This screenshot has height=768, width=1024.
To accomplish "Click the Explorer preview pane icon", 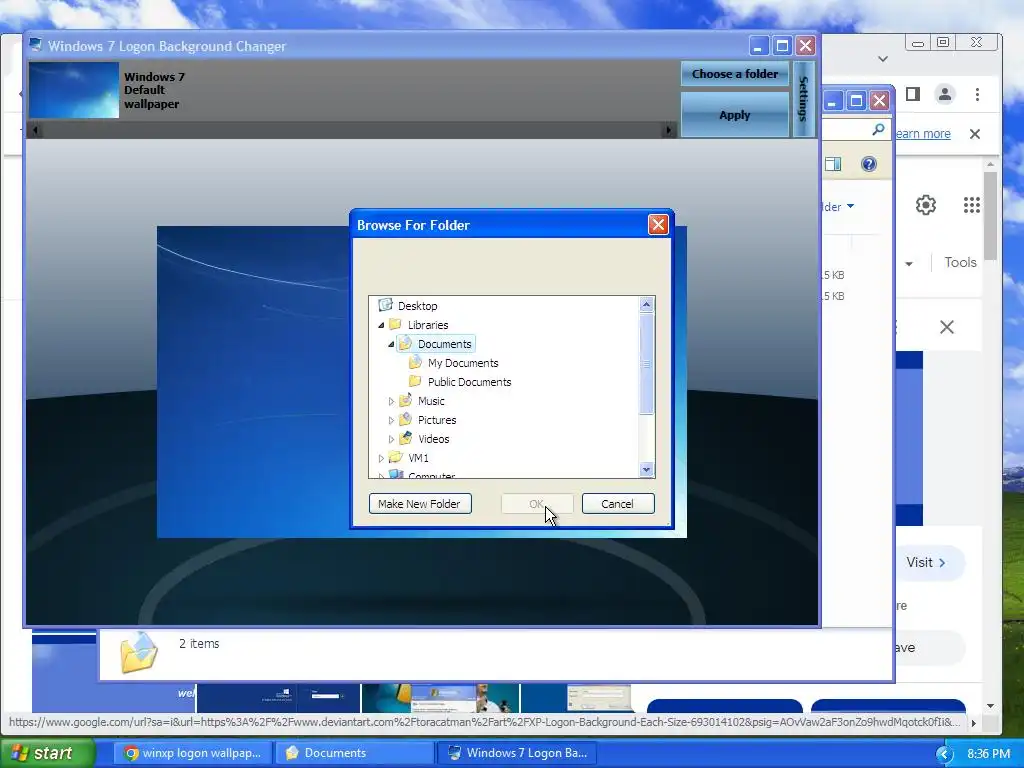I will tap(833, 164).
